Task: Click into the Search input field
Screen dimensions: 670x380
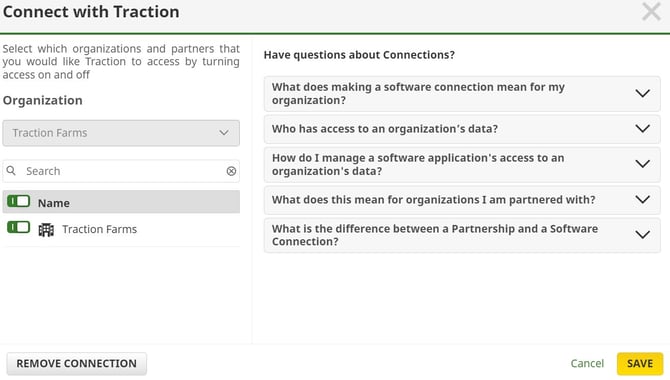Action: pos(121,171)
